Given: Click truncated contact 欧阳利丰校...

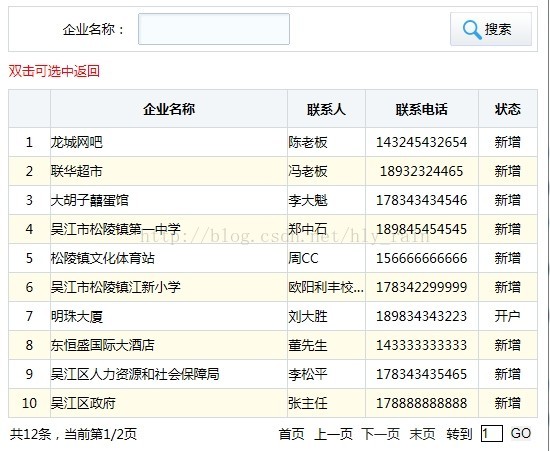Looking at the screenshot, I should point(326,287).
